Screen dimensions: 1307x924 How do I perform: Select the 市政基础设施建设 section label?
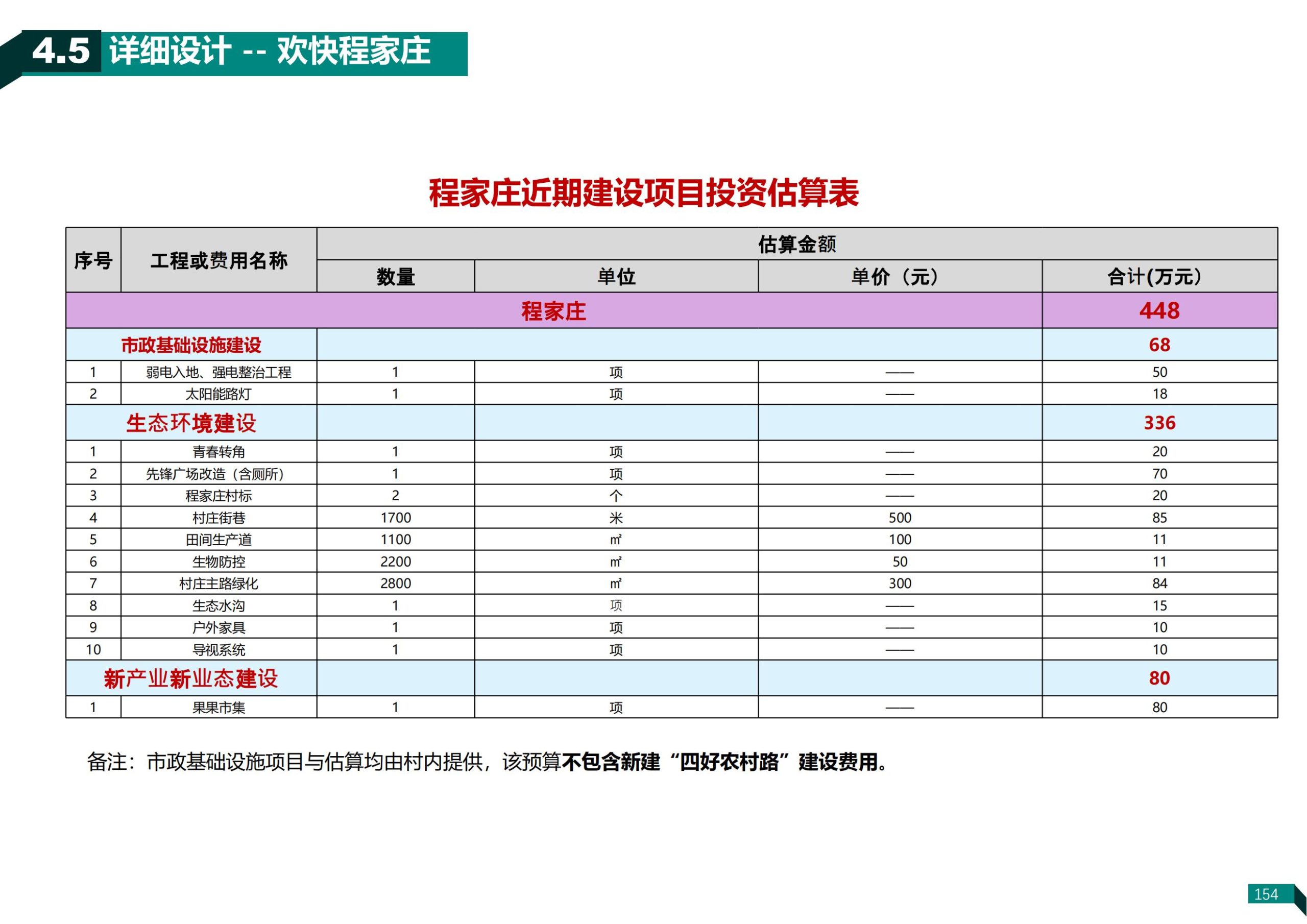191,345
